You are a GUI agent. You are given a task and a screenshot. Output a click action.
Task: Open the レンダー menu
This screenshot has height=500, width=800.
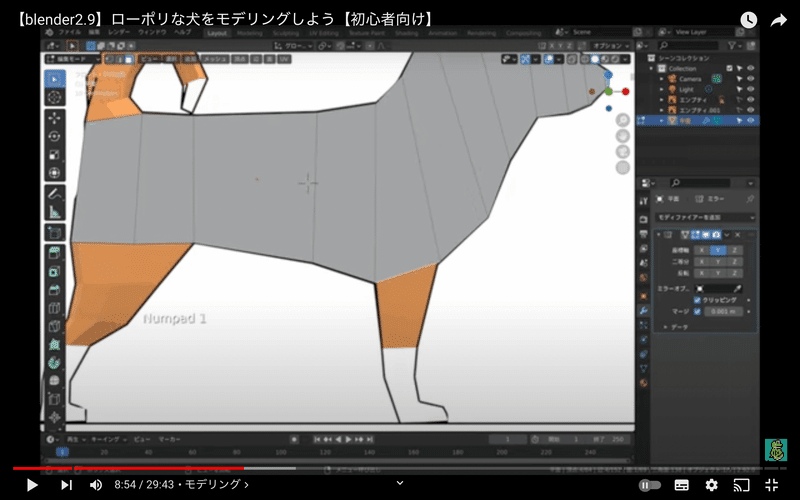coord(118,32)
